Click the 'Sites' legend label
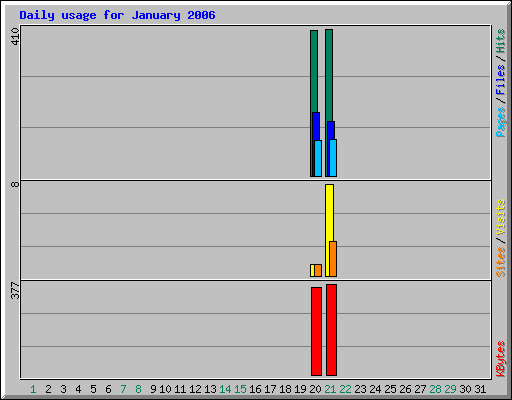Image resolution: width=512 pixels, height=400 pixels. [x=500, y=262]
